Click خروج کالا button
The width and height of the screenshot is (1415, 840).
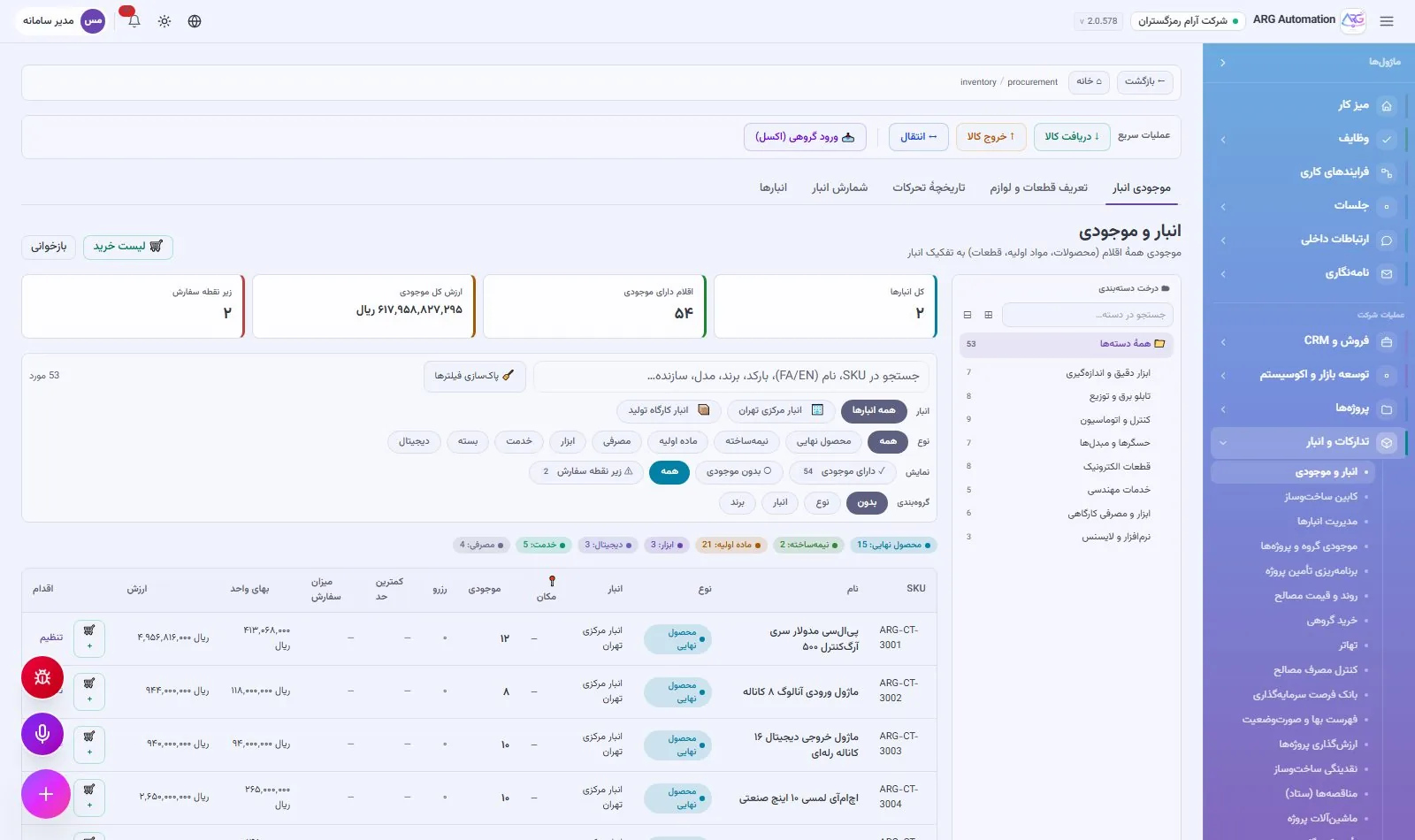[990, 137]
